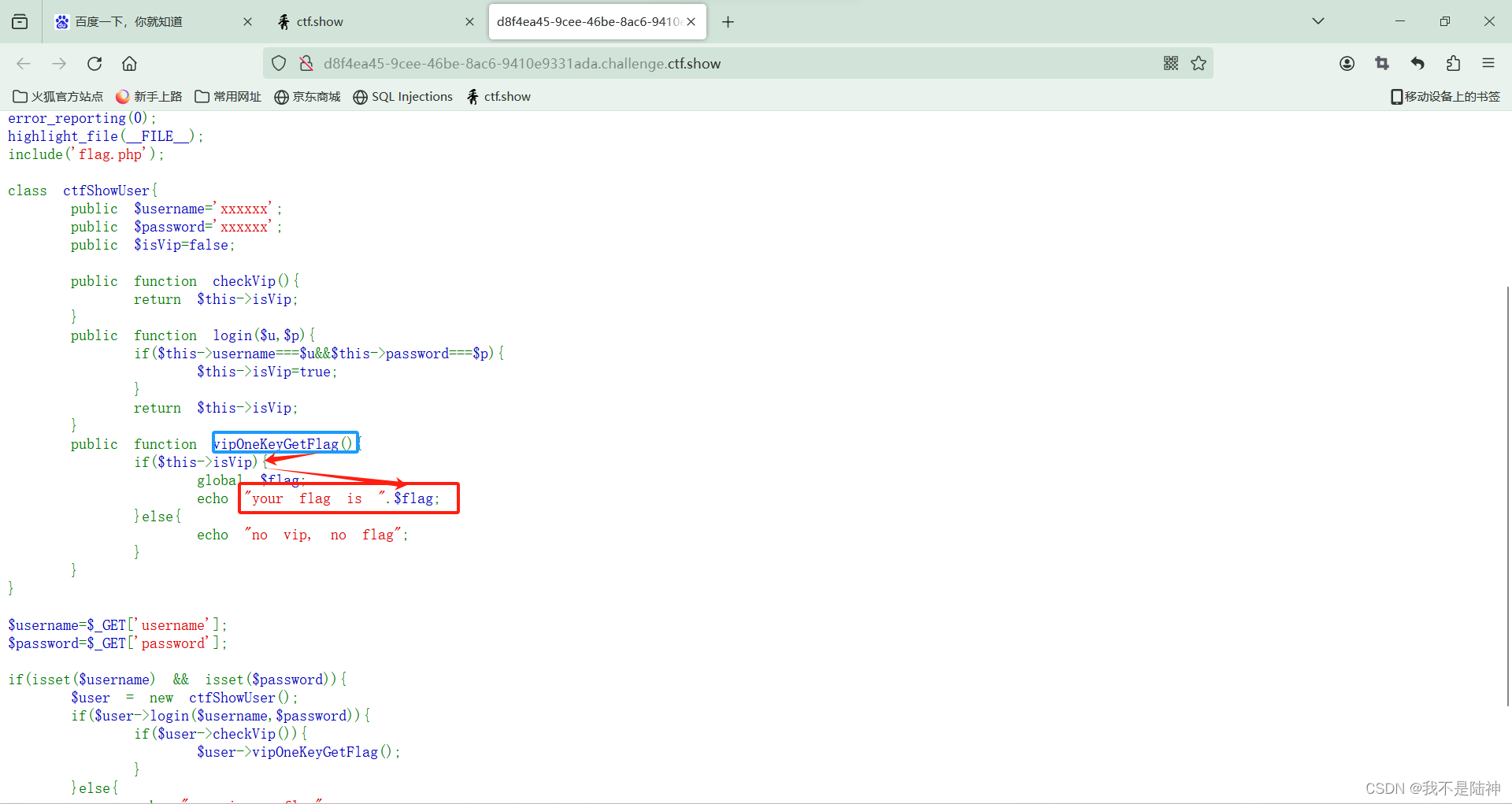The height and width of the screenshot is (804, 1512).
Task: Click the 'your flag is' echo string
Action: [x=315, y=498]
